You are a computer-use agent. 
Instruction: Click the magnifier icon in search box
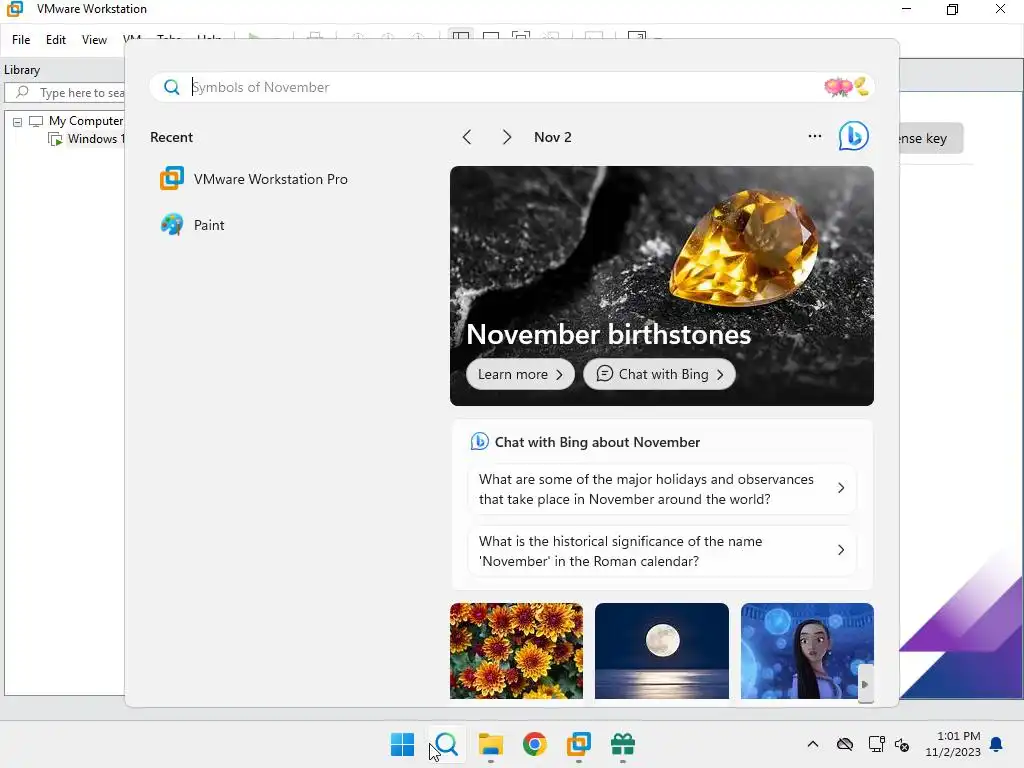(x=172, y=87)
